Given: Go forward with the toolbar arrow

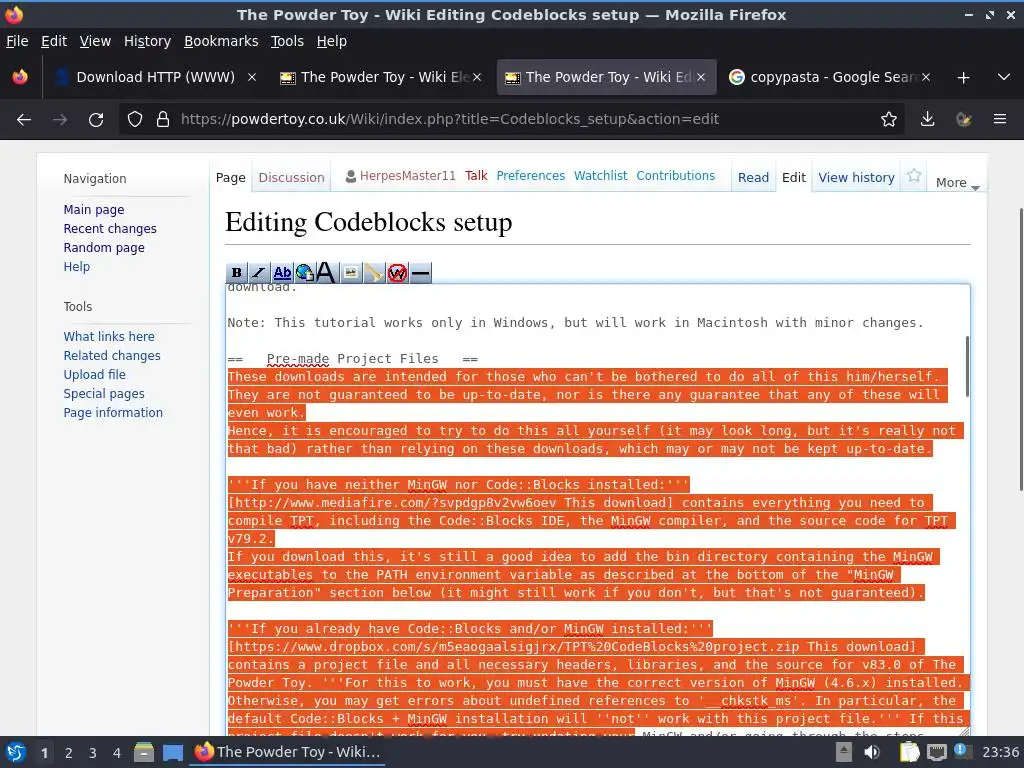Looking at the screenshot, I should pos(60,119).
